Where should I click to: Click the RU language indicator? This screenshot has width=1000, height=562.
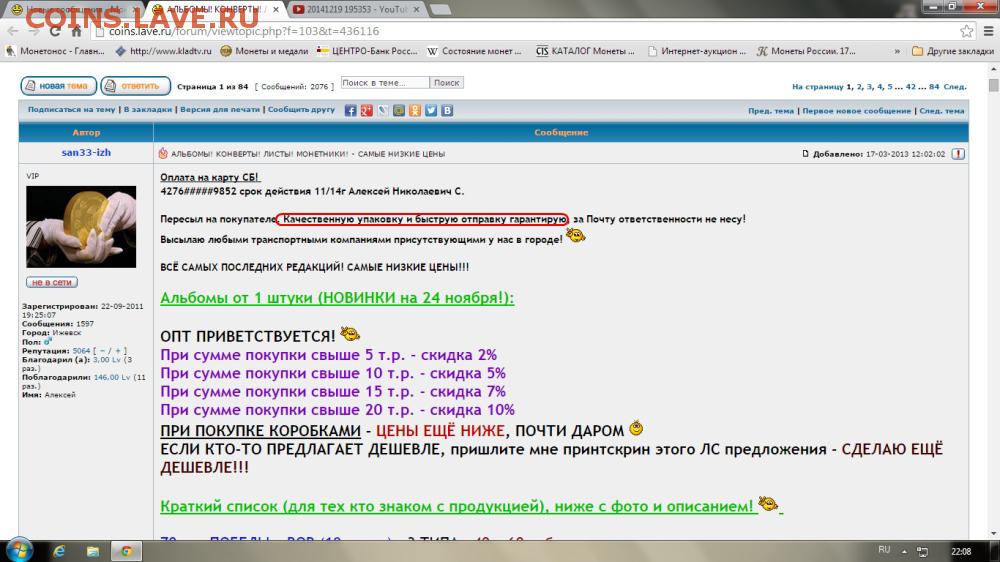(884, 550)
